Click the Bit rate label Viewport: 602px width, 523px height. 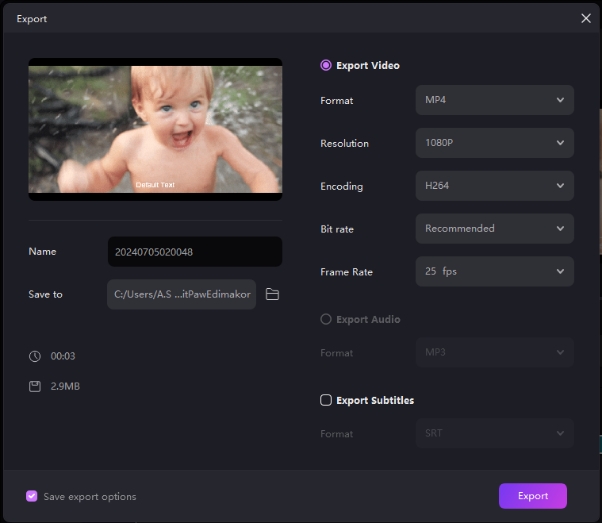[337, 229]
